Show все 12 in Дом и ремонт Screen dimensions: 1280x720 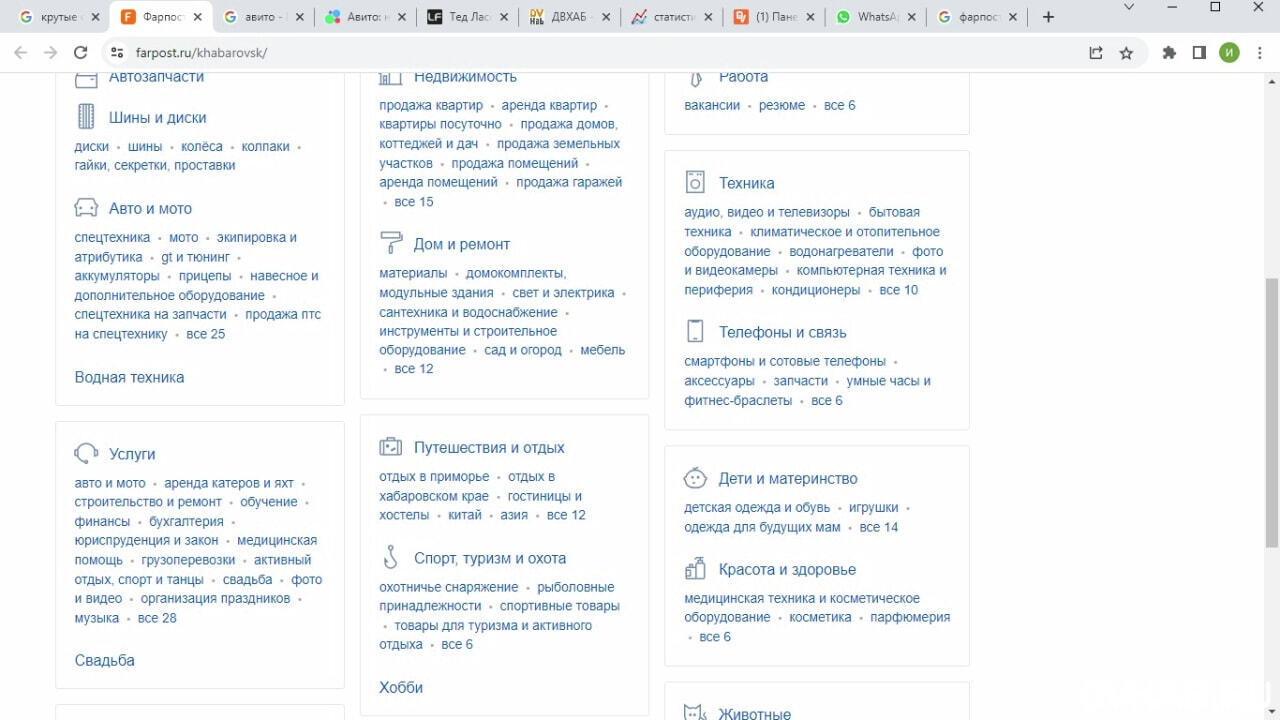(414, 369)
